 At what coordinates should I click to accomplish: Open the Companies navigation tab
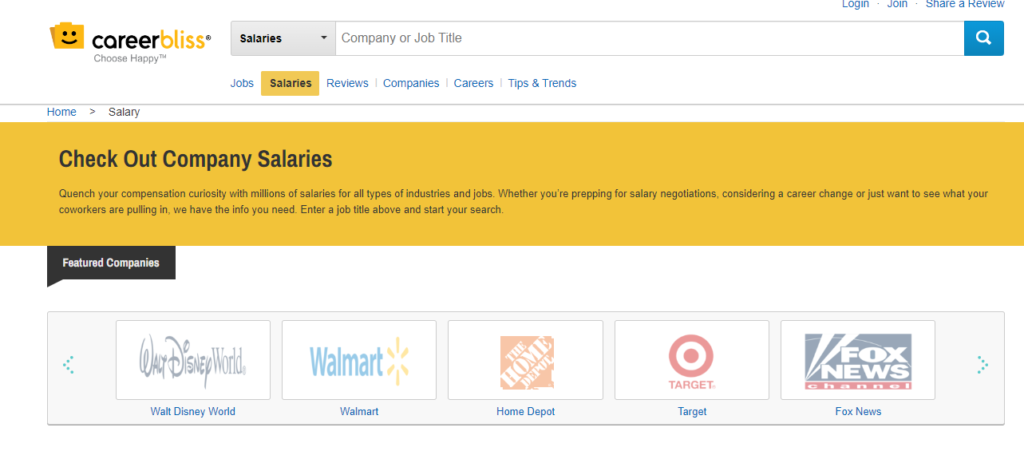coord(411,84)
